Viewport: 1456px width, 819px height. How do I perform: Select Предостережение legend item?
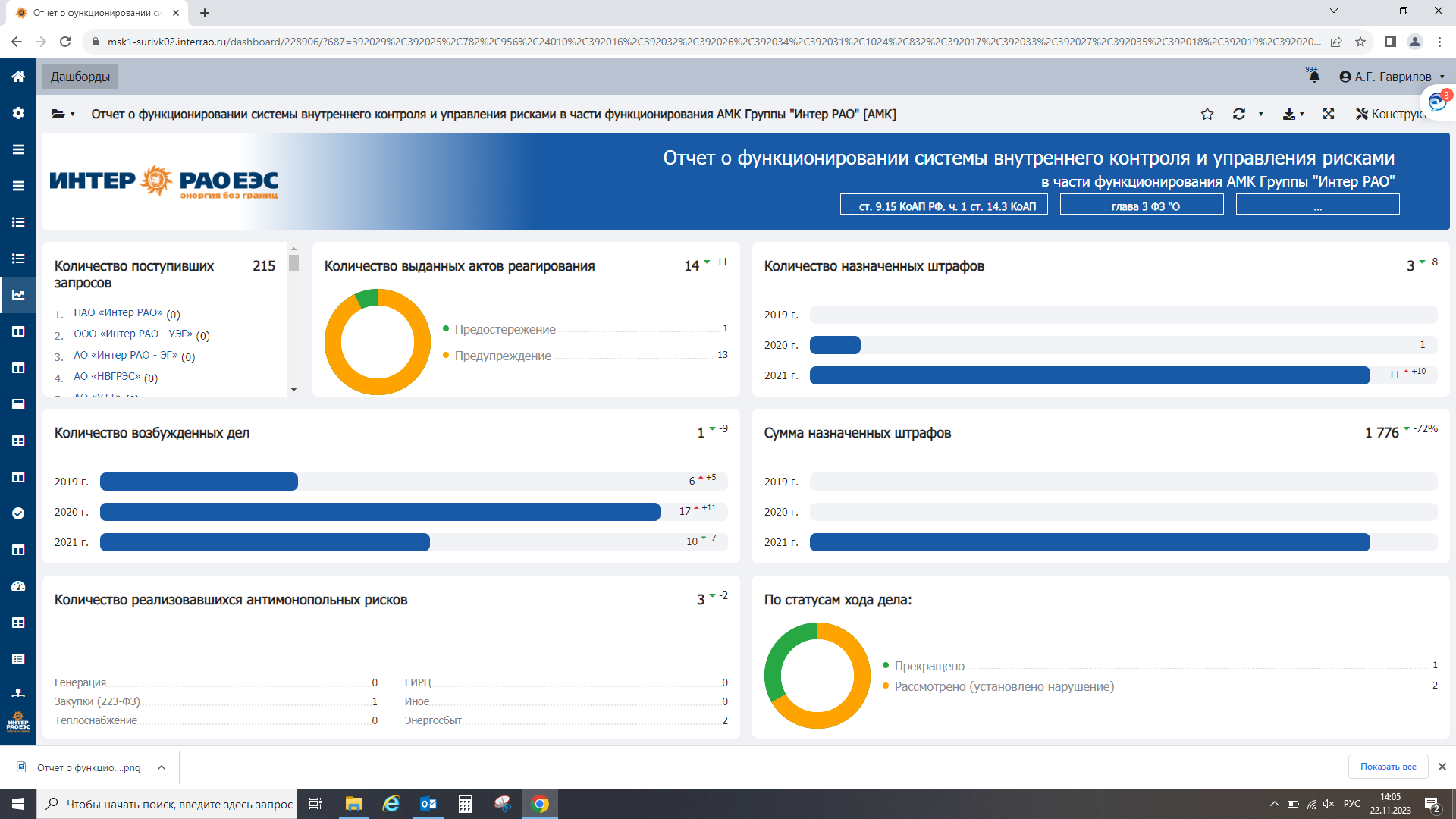(x=505, y=329)
